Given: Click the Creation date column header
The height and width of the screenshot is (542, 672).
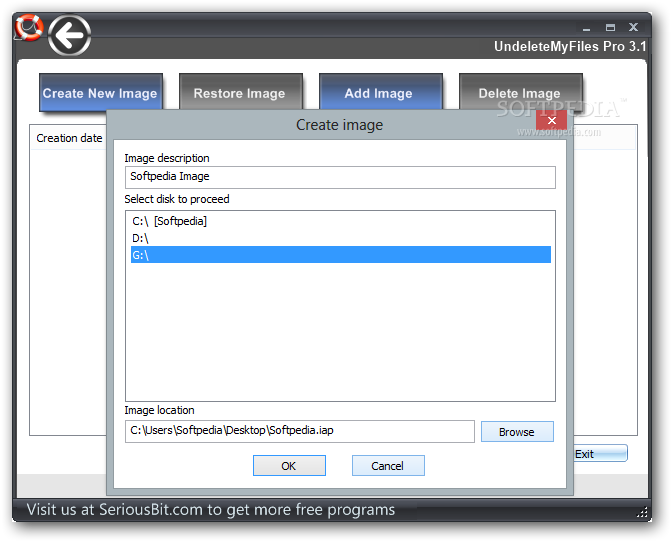Looking at the screenshot, I should point(69,138).
